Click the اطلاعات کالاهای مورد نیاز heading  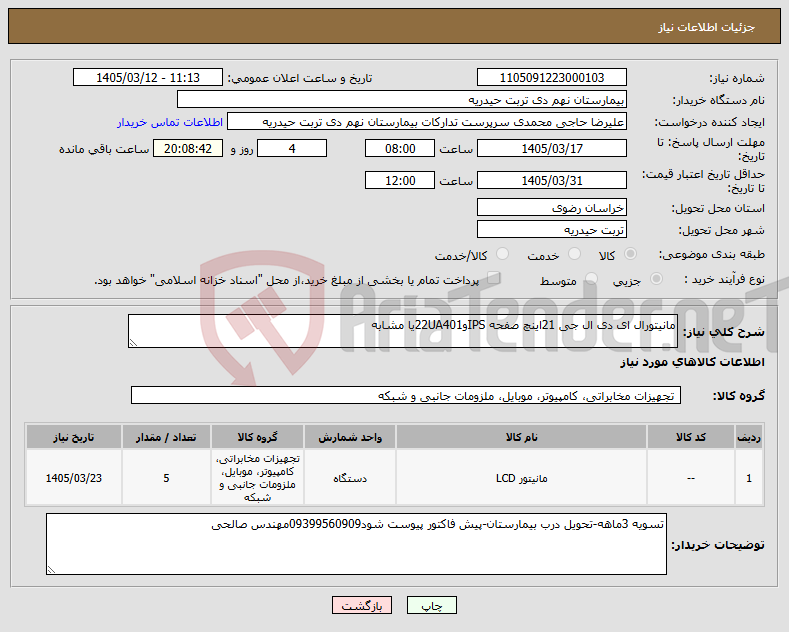coord(692,362)
